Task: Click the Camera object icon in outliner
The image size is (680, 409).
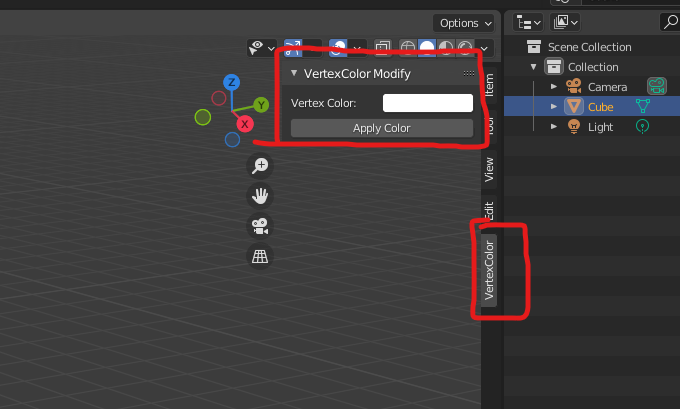Action: 574,86
